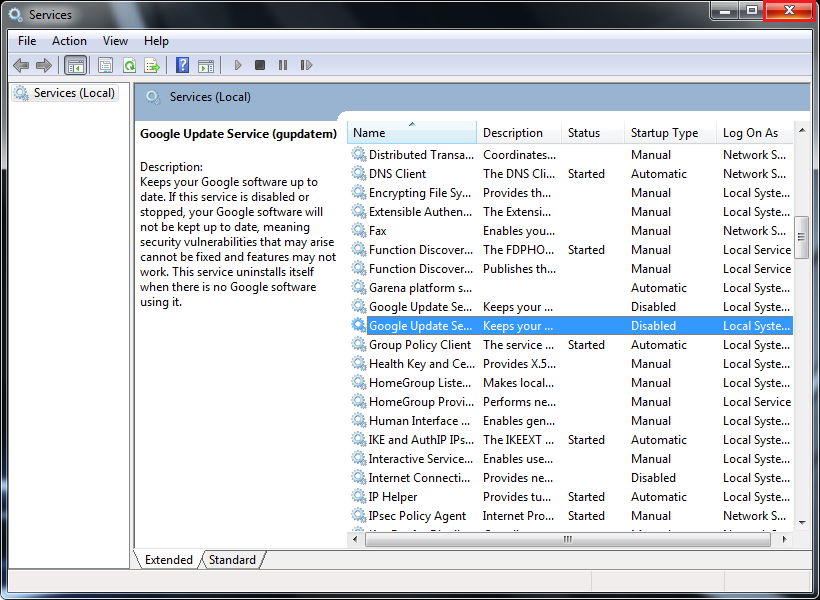This screenshot has height=600, width=820.
Task: Select 'Interactive Service...' service name
Action: 420,459
